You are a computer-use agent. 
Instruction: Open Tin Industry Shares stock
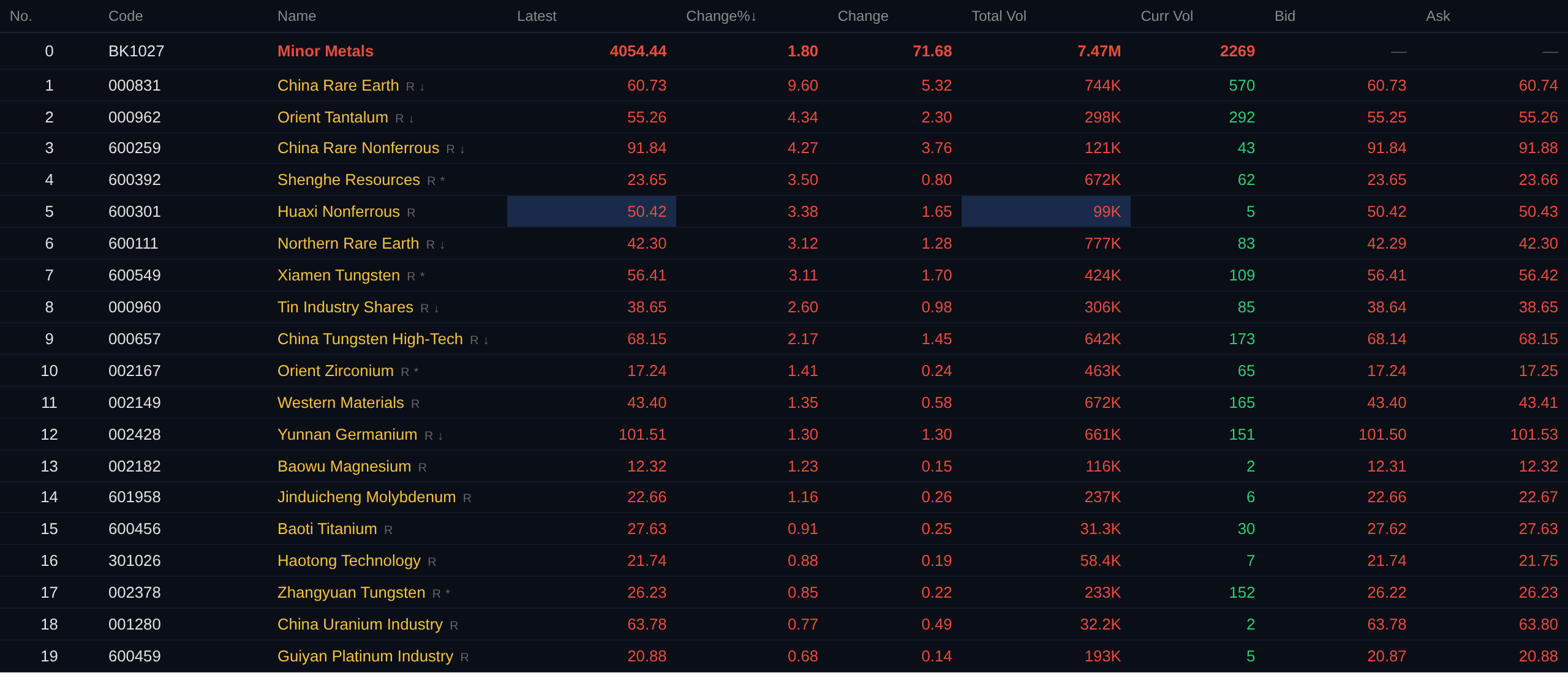[x=345, y=307]
